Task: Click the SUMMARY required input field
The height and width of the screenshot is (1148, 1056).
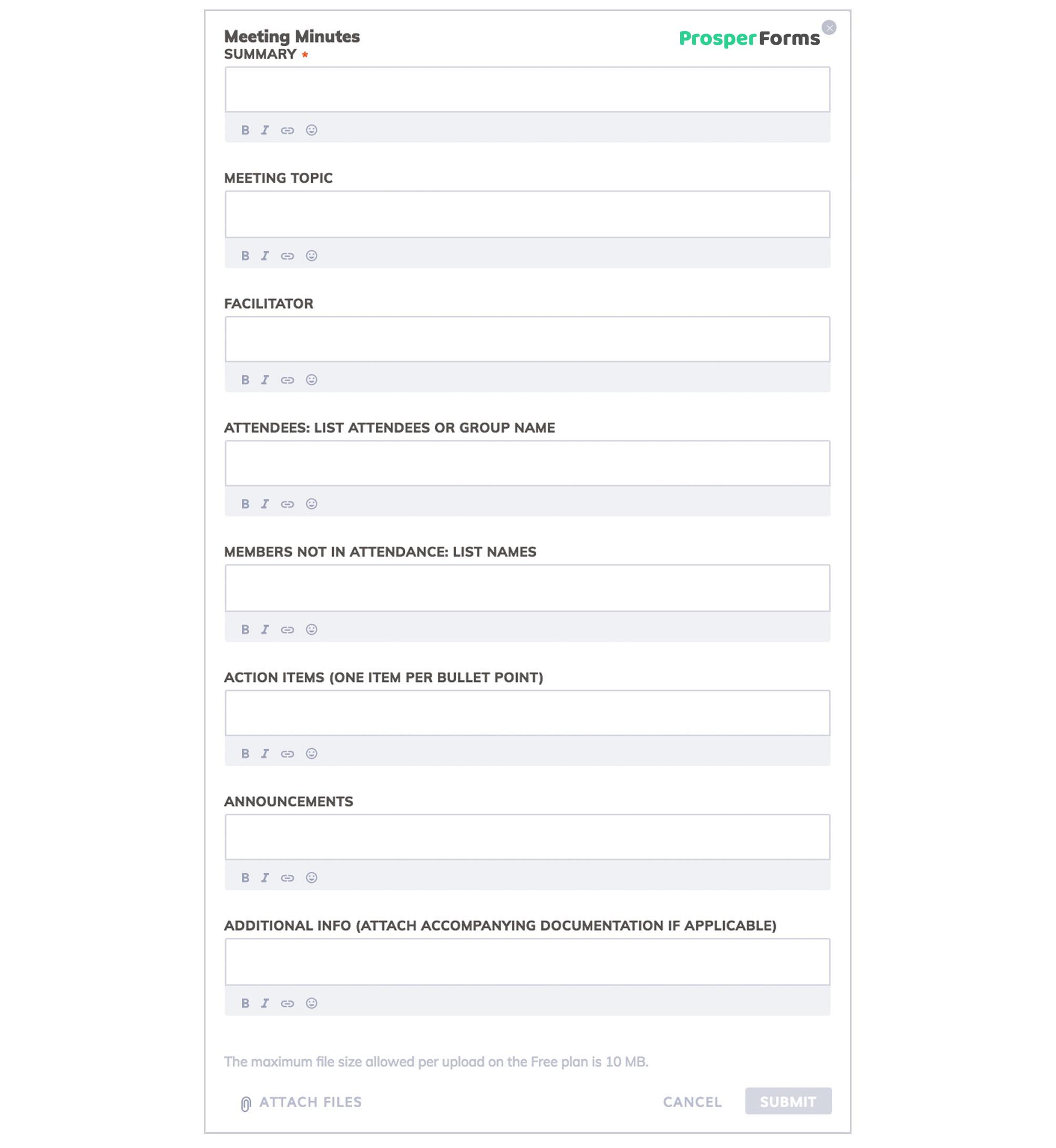Action: click(x=527, y=89)
